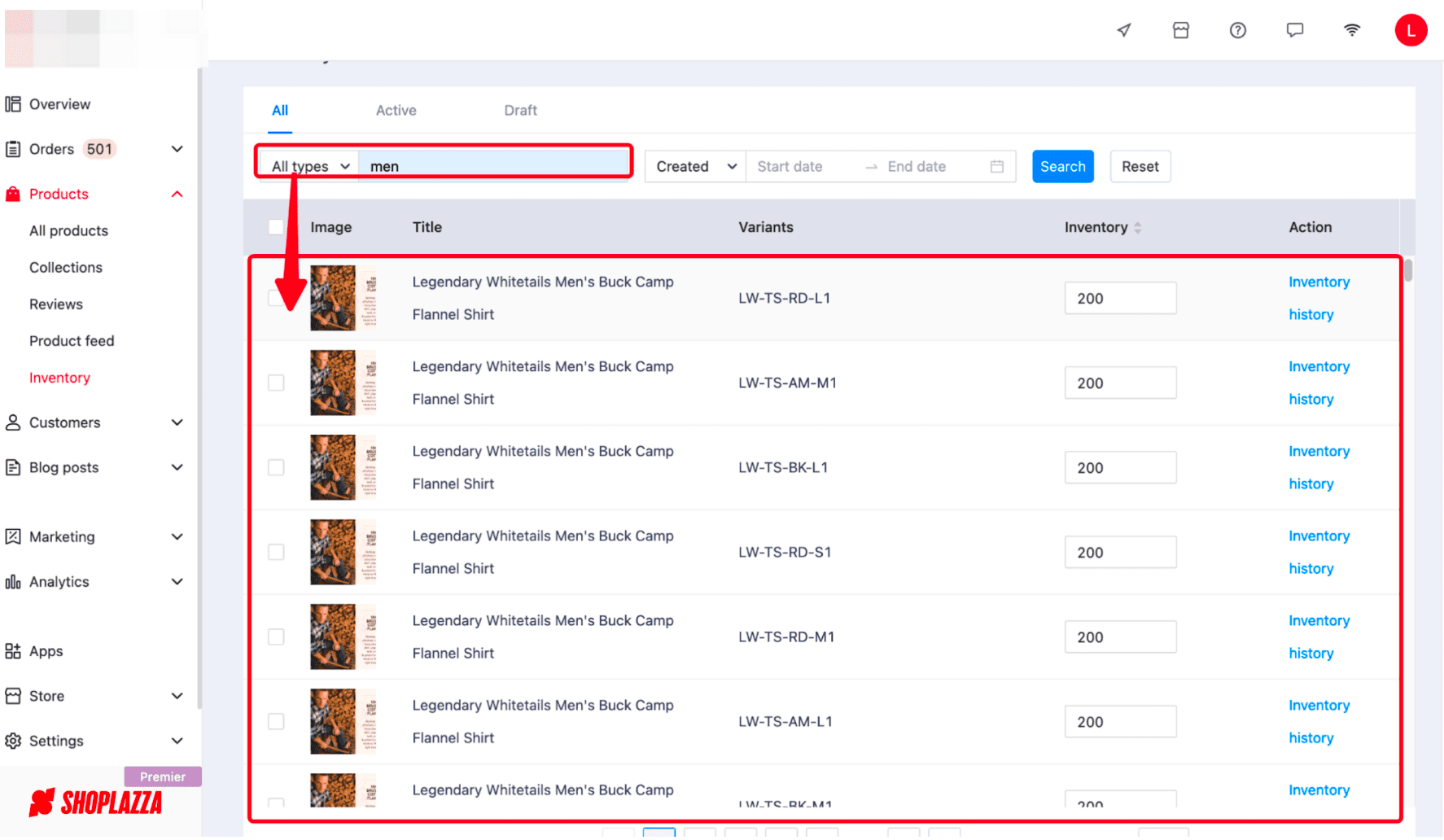This screenshot has height=840, width=1444.
Task: Click the Premier plan badge
Action: [162, 777]
